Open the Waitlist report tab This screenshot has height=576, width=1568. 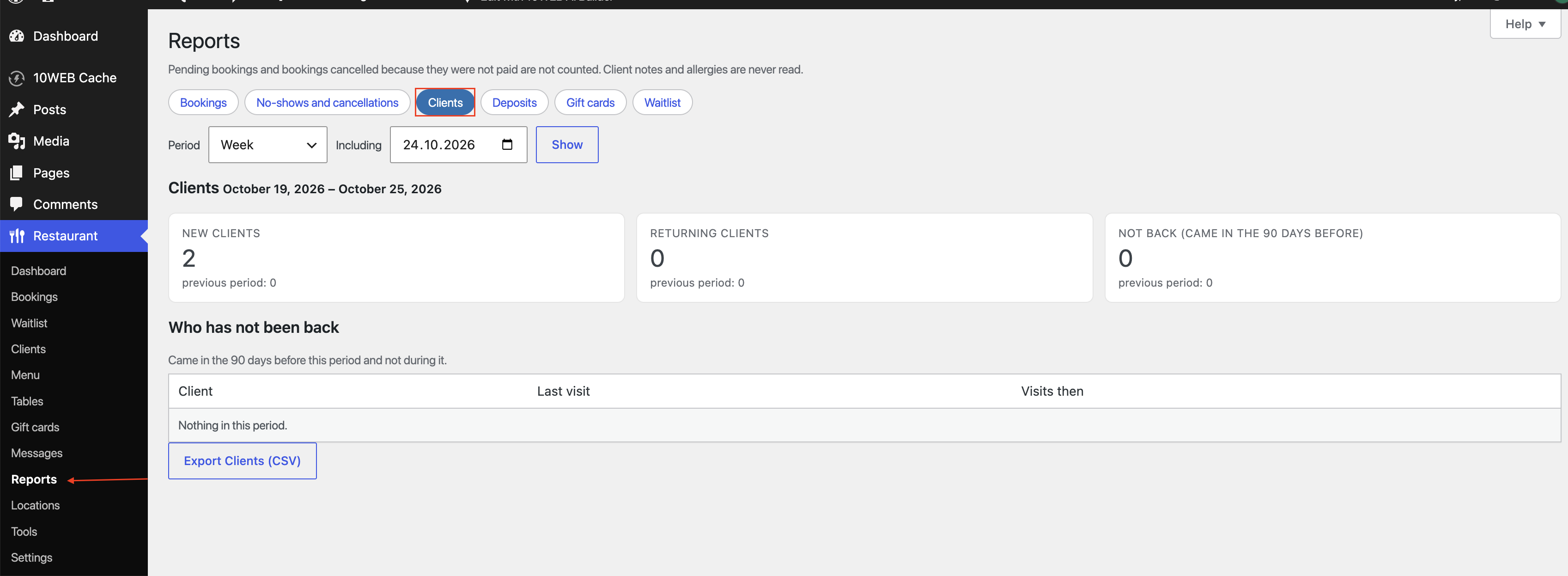point(662,102)
